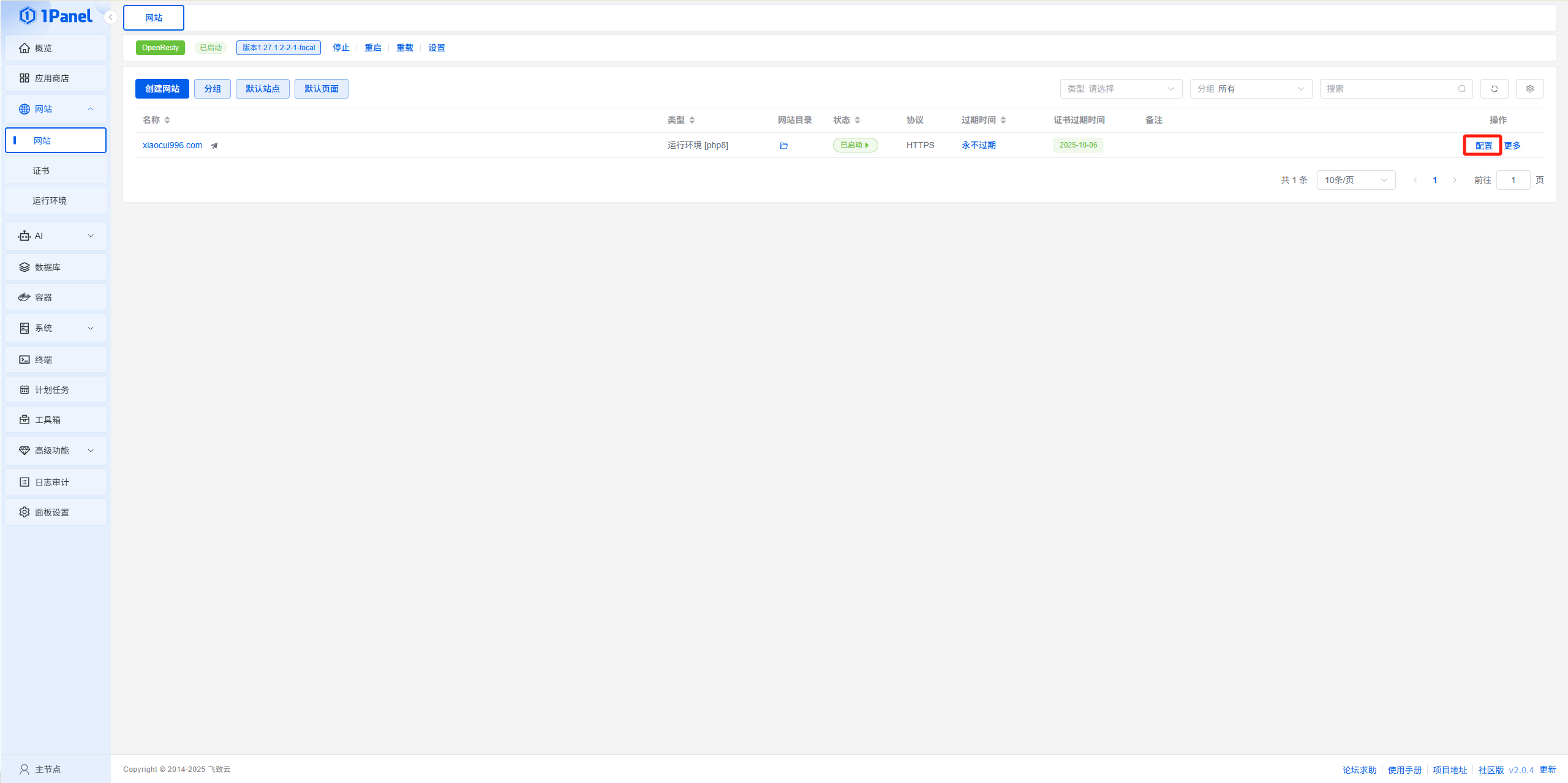Select 证书 submenu item

(41, 171)
